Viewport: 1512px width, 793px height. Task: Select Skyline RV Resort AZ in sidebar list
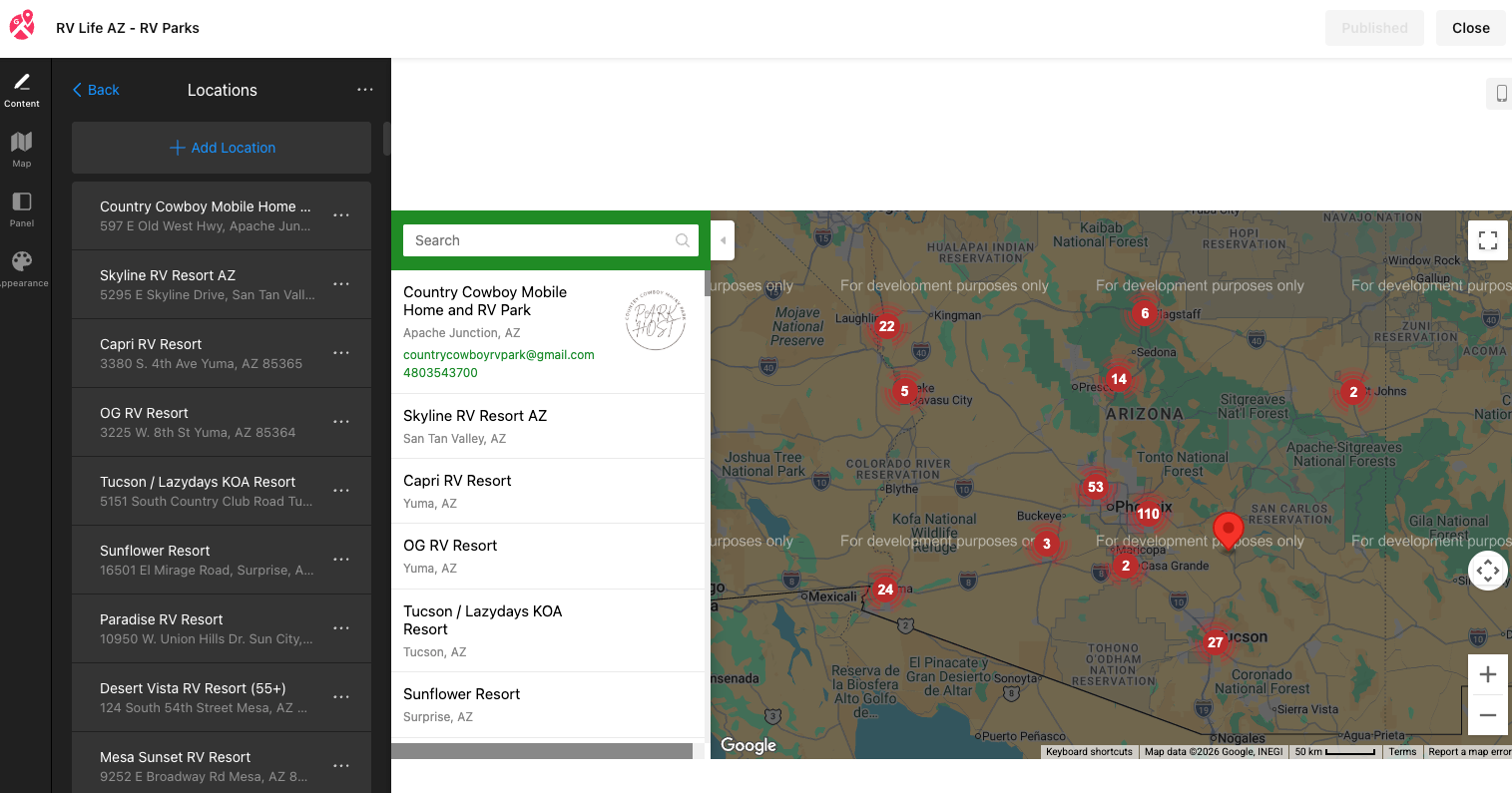click(222, 284)
